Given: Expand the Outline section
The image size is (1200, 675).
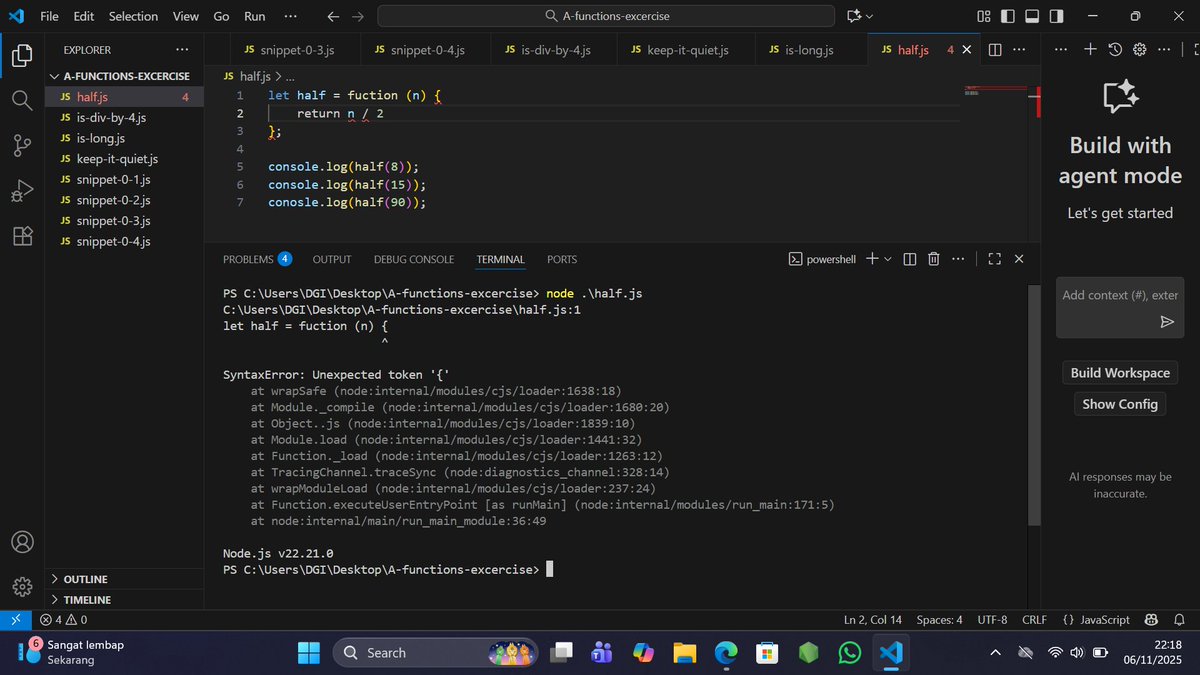Looking at the screenshot, I should point(85,578).
